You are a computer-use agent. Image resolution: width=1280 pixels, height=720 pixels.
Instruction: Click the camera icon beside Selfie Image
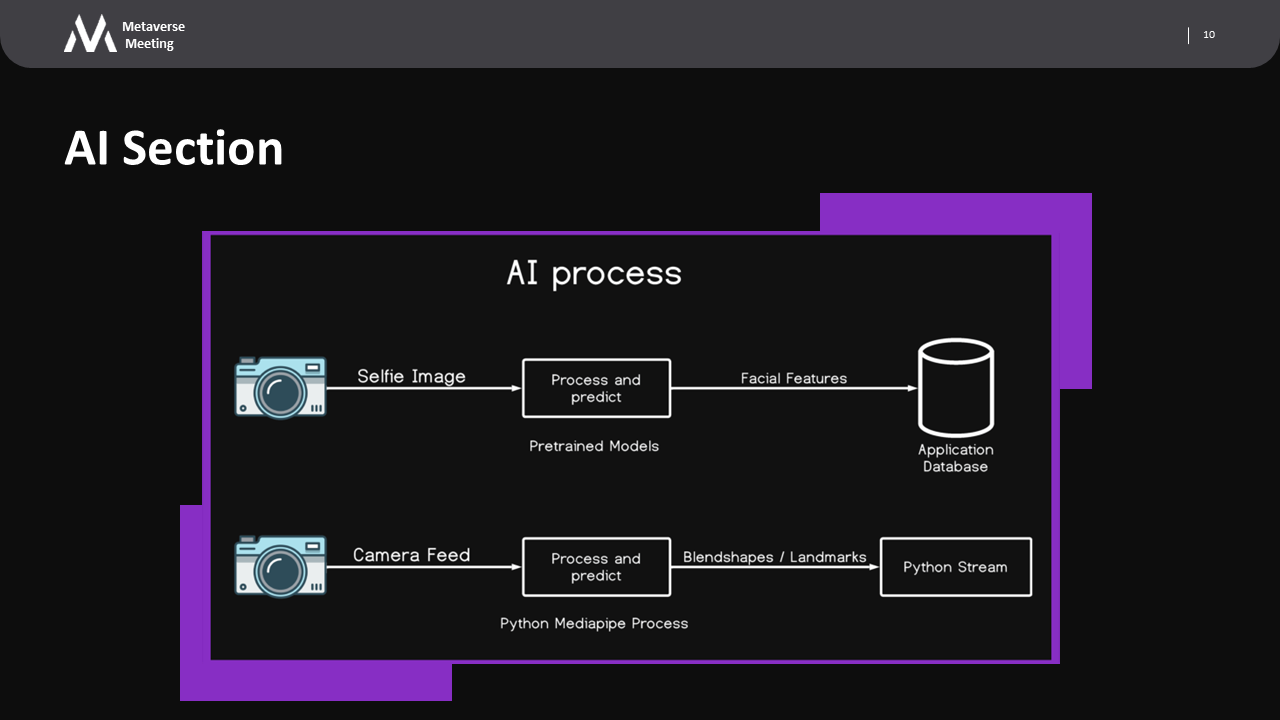point(280,386)
